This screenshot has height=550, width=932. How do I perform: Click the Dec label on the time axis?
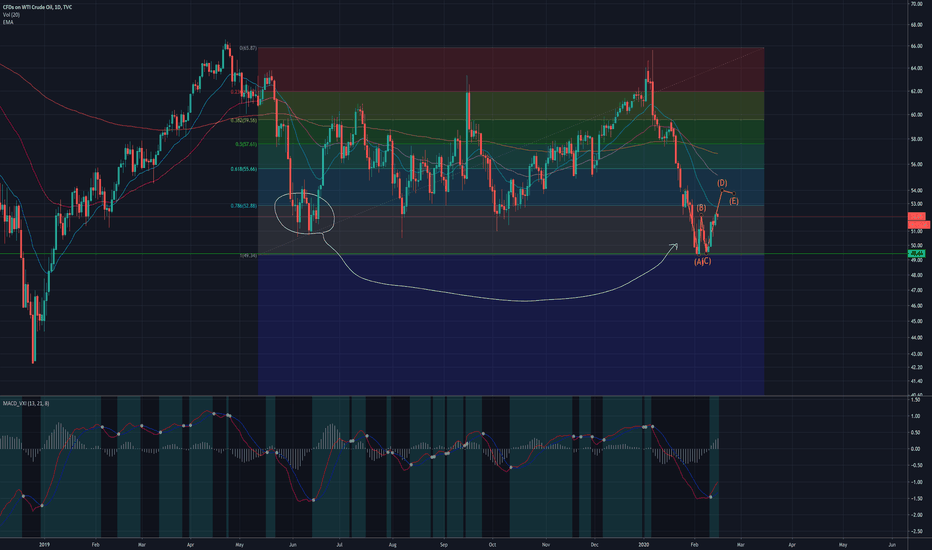[594, 544]
